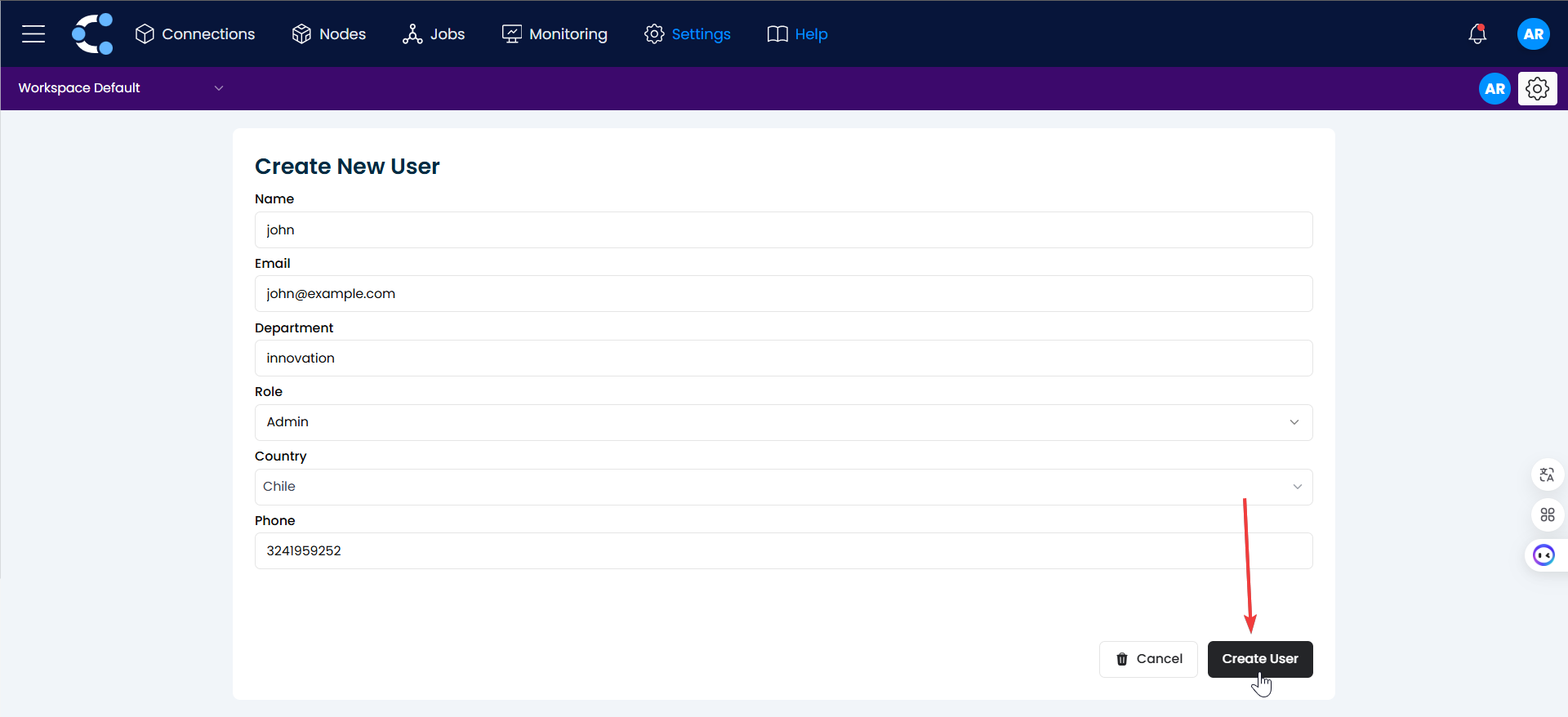Click the Create User button
This screenshot has width=1568, height=717.
pyautogui.click(x=1260, y=659)
